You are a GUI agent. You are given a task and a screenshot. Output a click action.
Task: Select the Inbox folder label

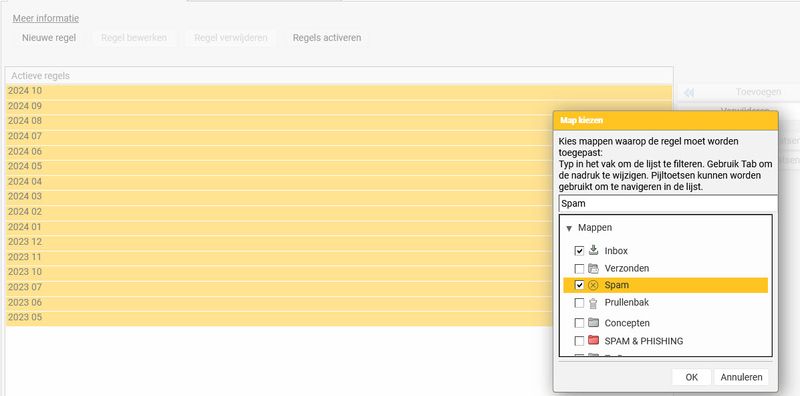[616, 251]
